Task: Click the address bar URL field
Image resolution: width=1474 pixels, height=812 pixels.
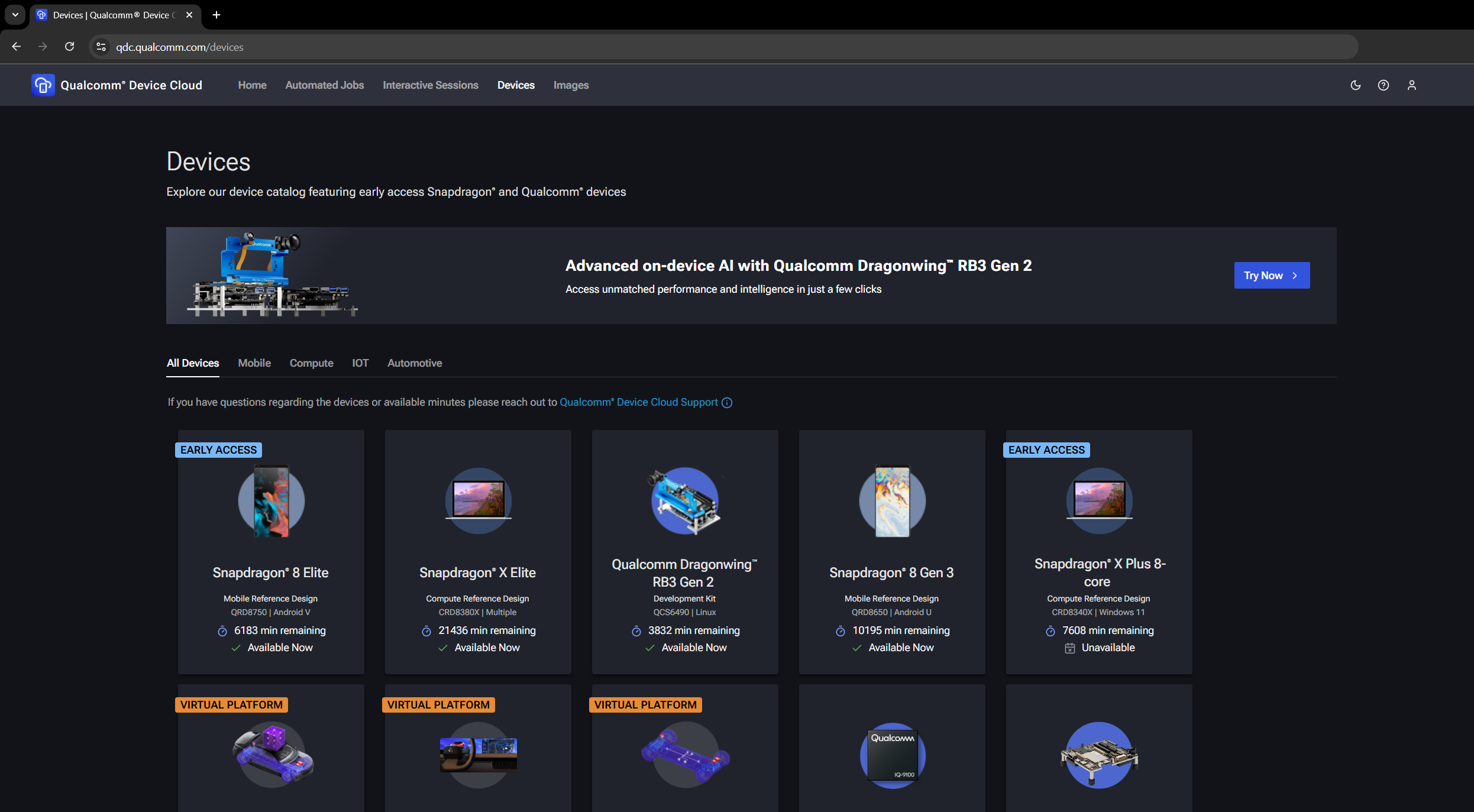Action: (723, 47)
